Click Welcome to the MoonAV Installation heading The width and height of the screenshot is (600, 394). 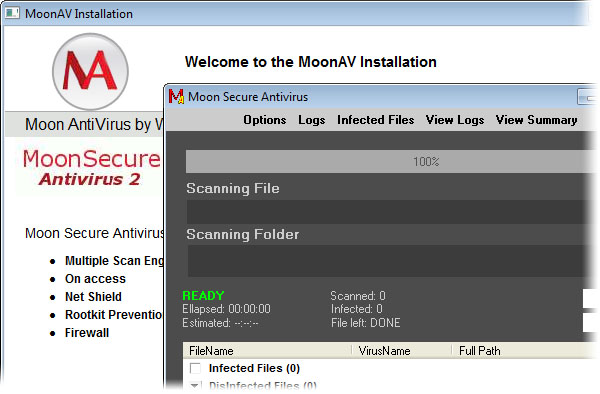(311, 62)
